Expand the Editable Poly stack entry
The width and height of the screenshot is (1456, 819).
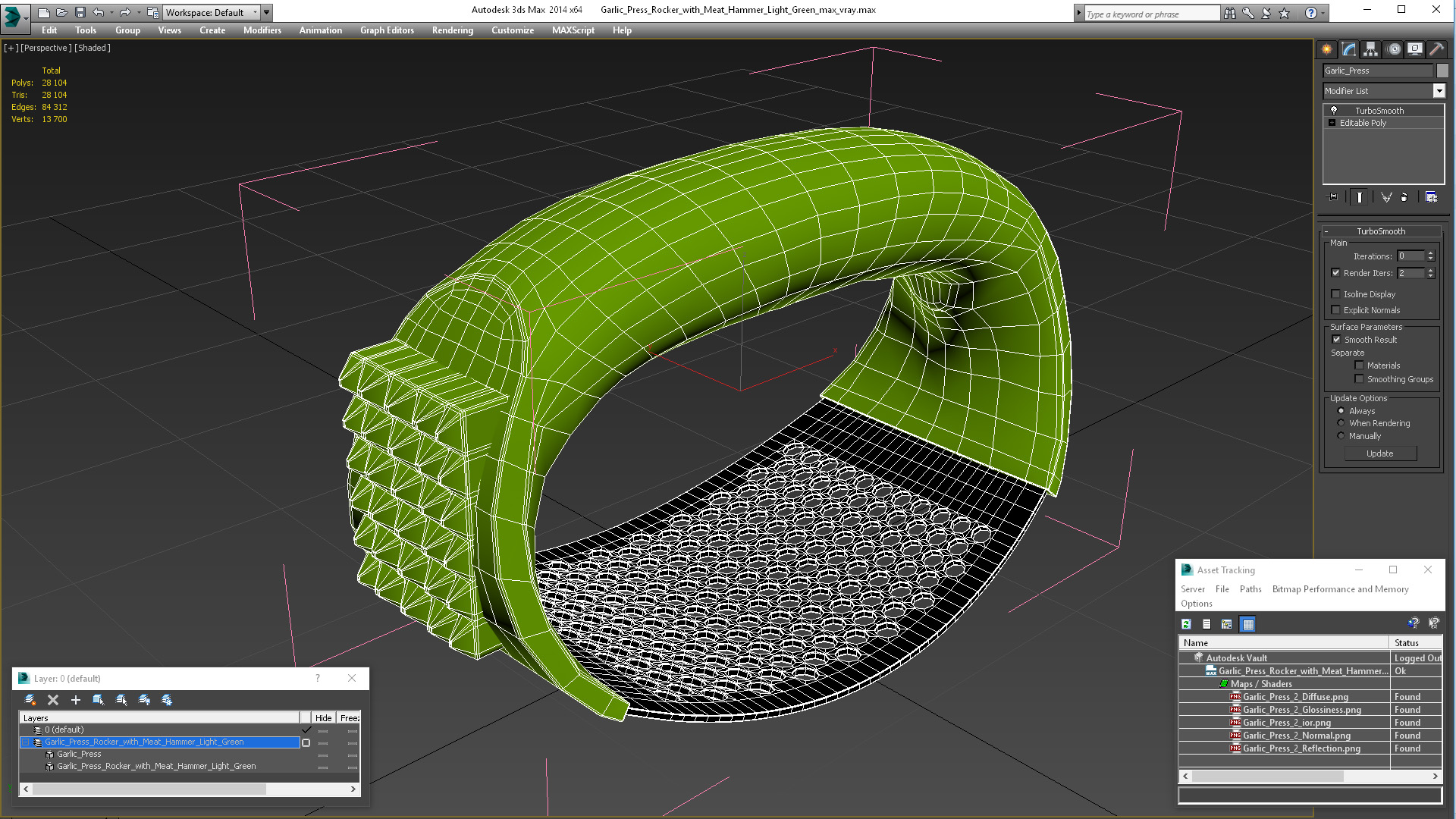click(x=1332, y=123)
